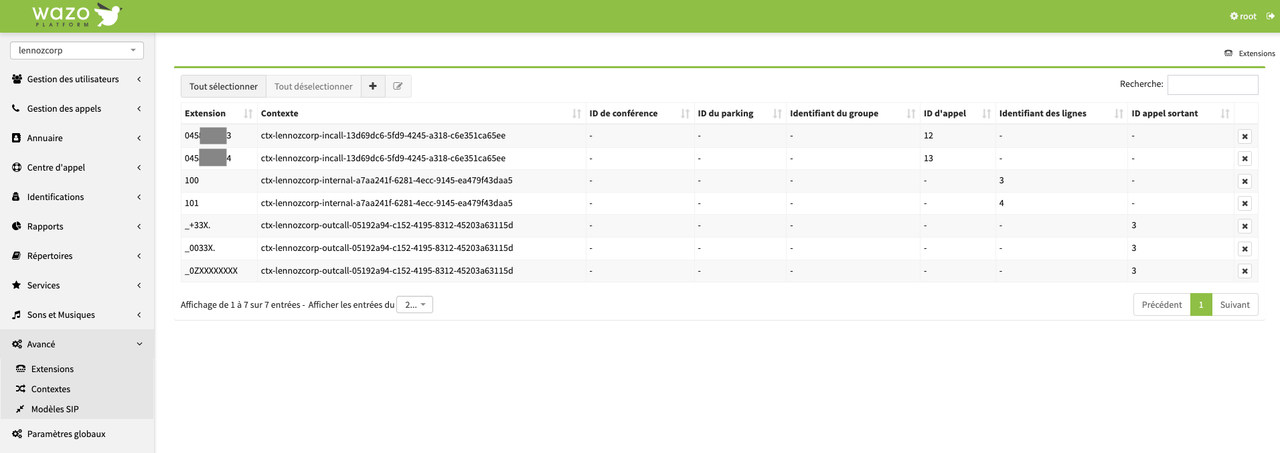This screenshot has height=453, width=1280.
Task: Select the extension 100 cell
Action: 219,180
